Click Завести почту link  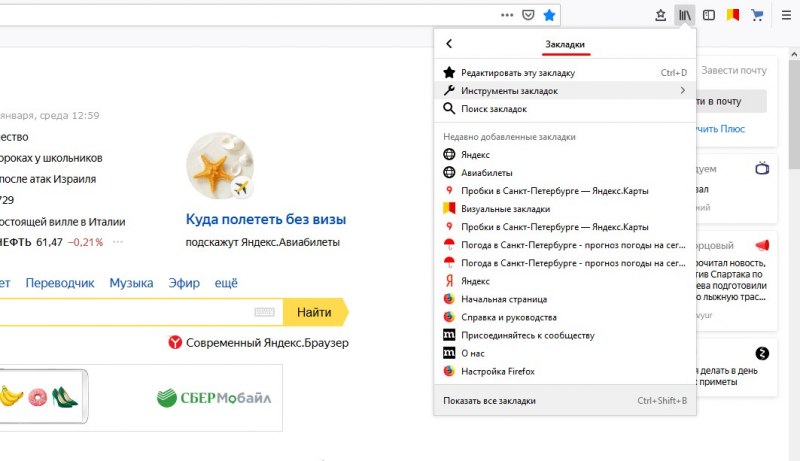734,70
